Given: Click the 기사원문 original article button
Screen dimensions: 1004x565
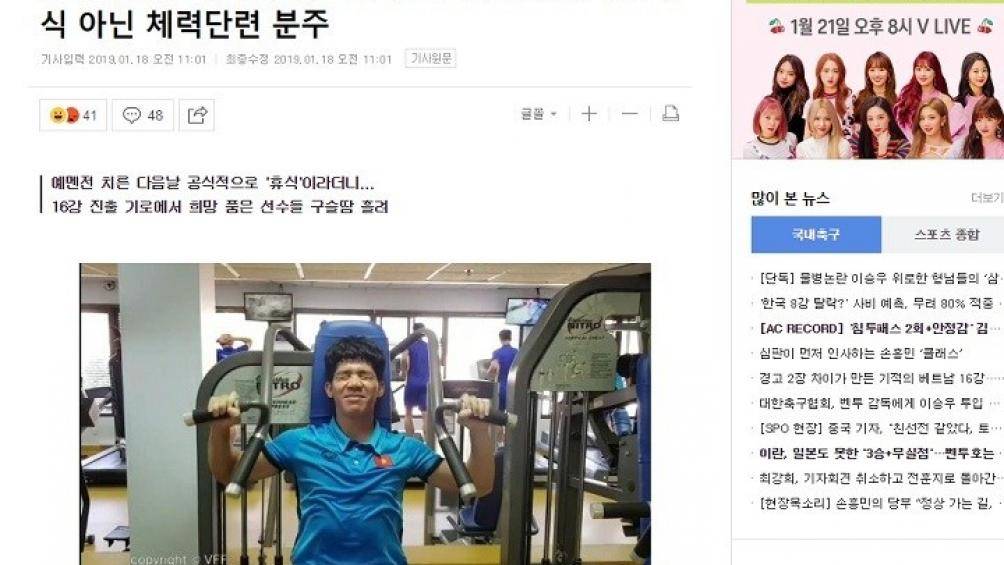Looking at the screenshot, I should tap(430, 58).
